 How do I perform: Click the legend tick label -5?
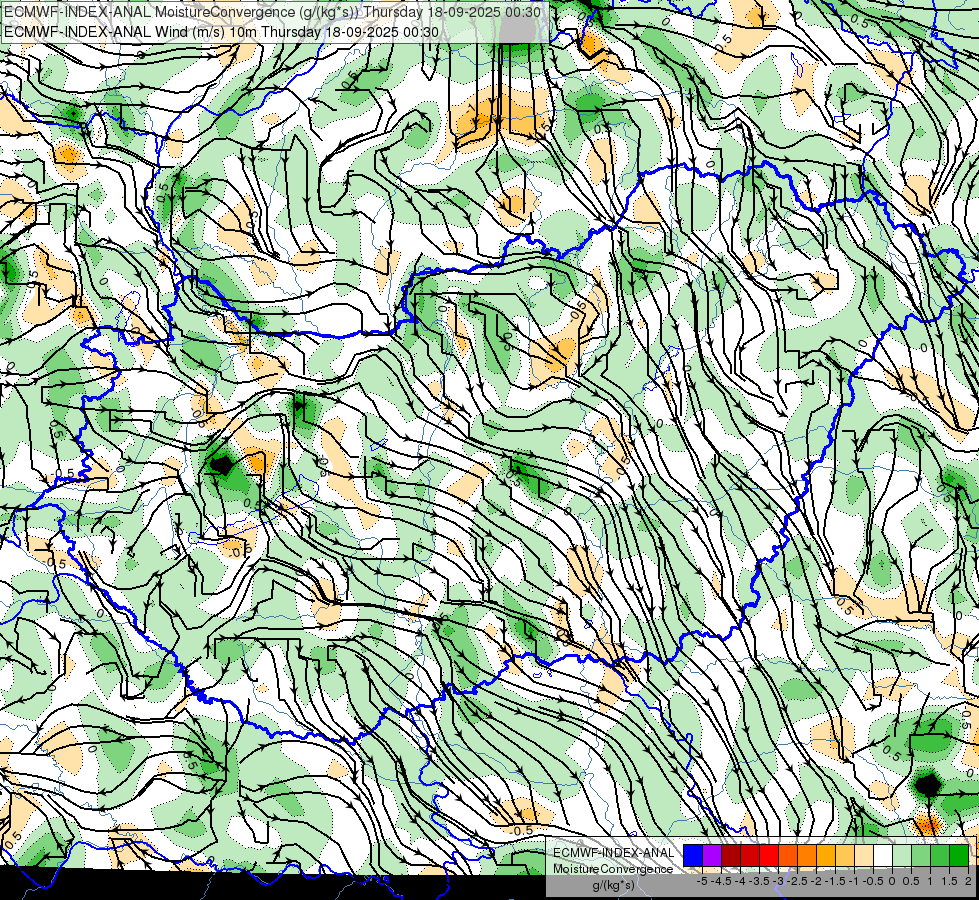[702, 881]
